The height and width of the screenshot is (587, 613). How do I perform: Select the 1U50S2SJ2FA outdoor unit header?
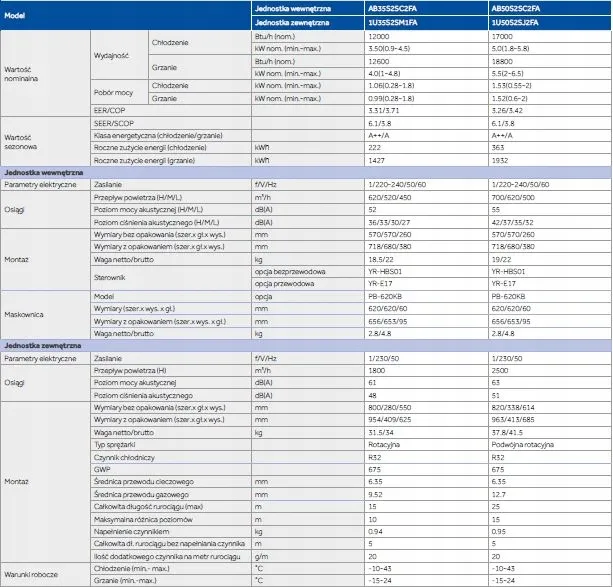tap(550, 23)
